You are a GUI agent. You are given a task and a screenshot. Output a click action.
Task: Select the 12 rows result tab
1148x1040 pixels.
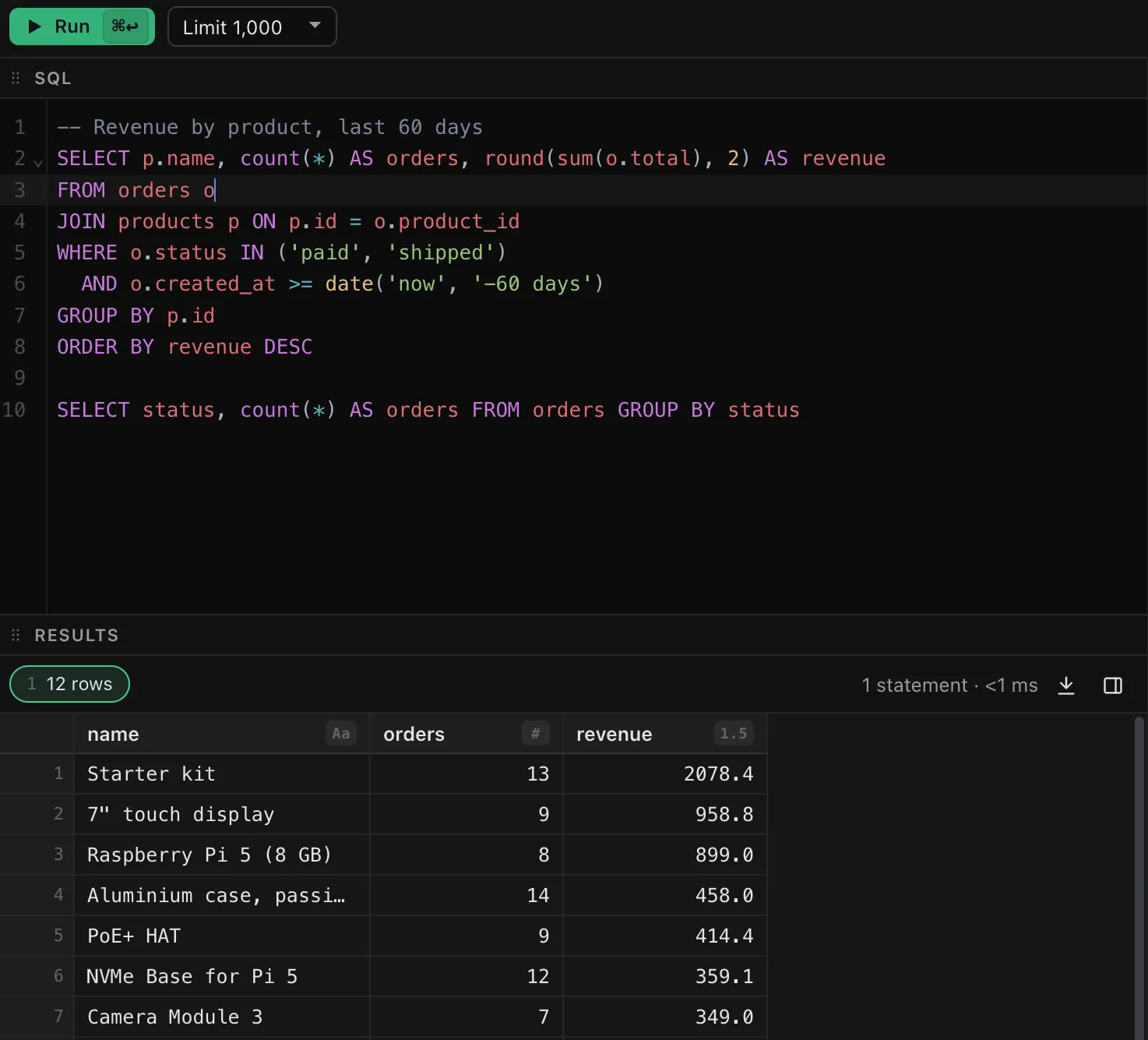click(x=69, y=684)
